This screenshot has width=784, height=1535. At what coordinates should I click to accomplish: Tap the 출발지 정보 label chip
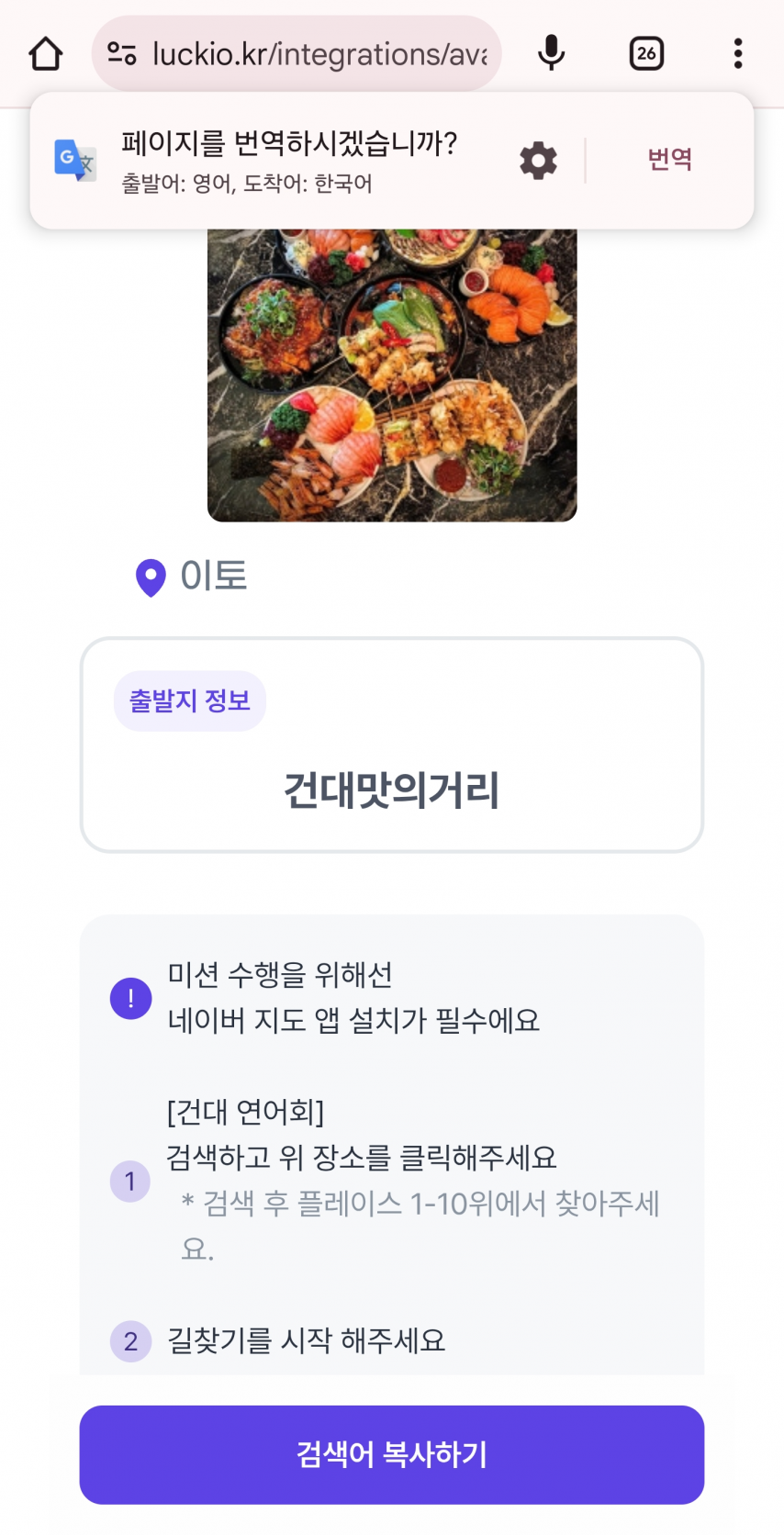pos(190,701)
